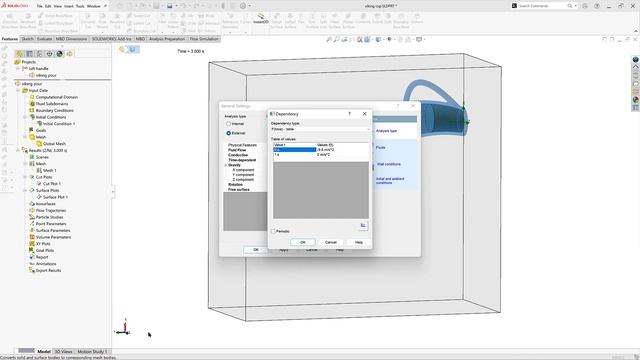This screenshot has width=640, height=360.
Task: Select the Z component gravity row
Action: [243, 180]
